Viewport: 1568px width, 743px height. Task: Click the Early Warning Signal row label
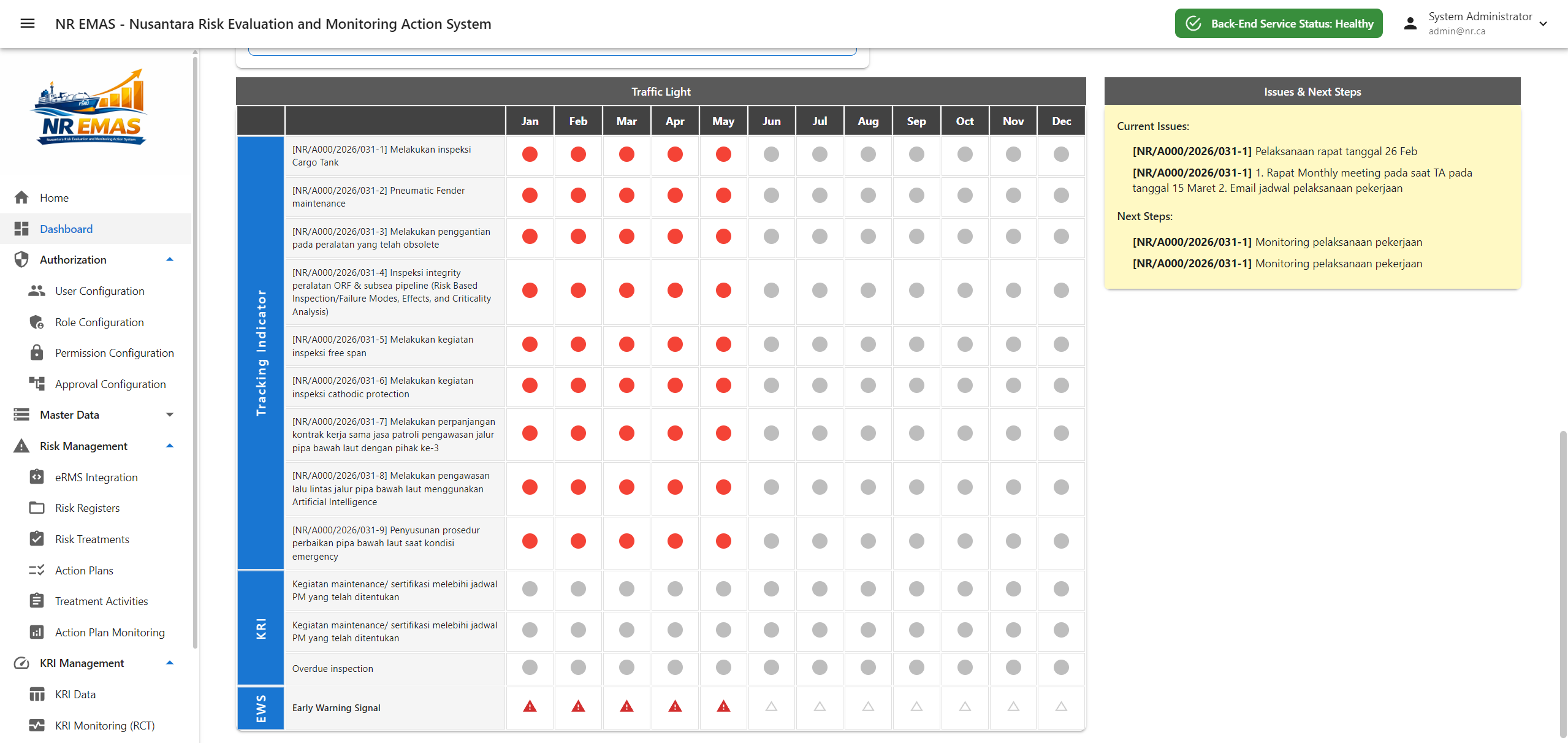(336, 707)
